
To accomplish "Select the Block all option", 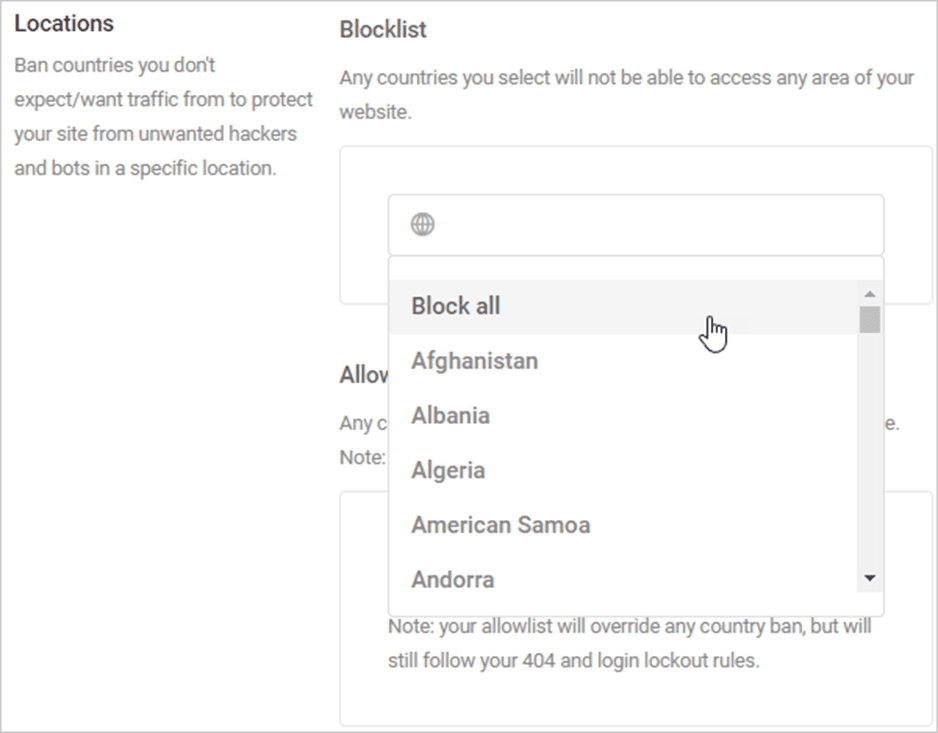I will [623, 306].
